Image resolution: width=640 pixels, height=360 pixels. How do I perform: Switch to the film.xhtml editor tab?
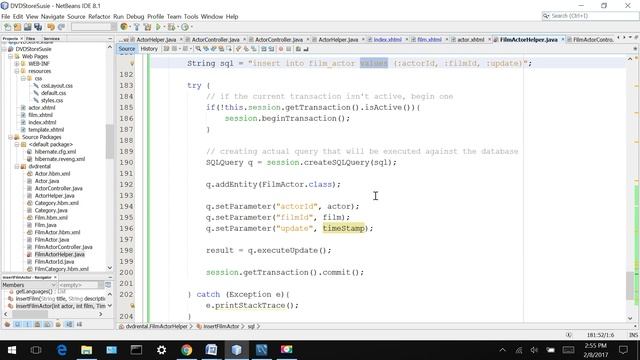(x=429, y=40)
